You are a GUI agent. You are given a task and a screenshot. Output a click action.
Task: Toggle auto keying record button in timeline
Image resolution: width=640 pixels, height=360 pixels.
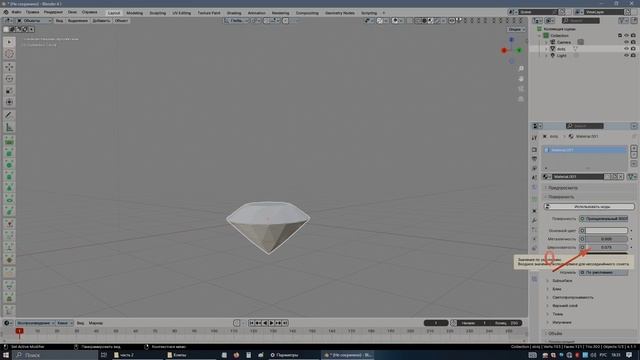(x=237, y=323)
